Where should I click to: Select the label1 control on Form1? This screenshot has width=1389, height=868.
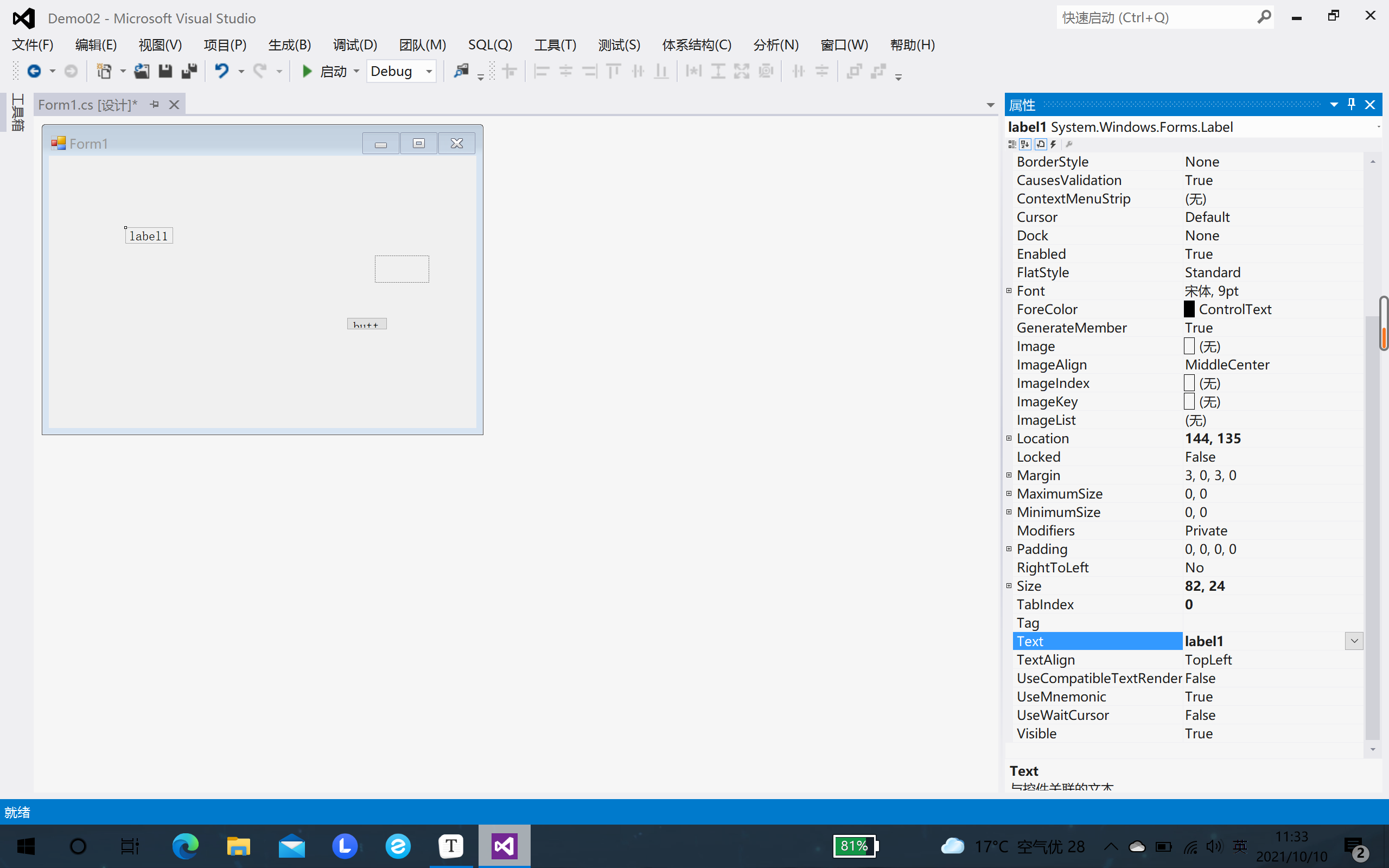(149, 236)
